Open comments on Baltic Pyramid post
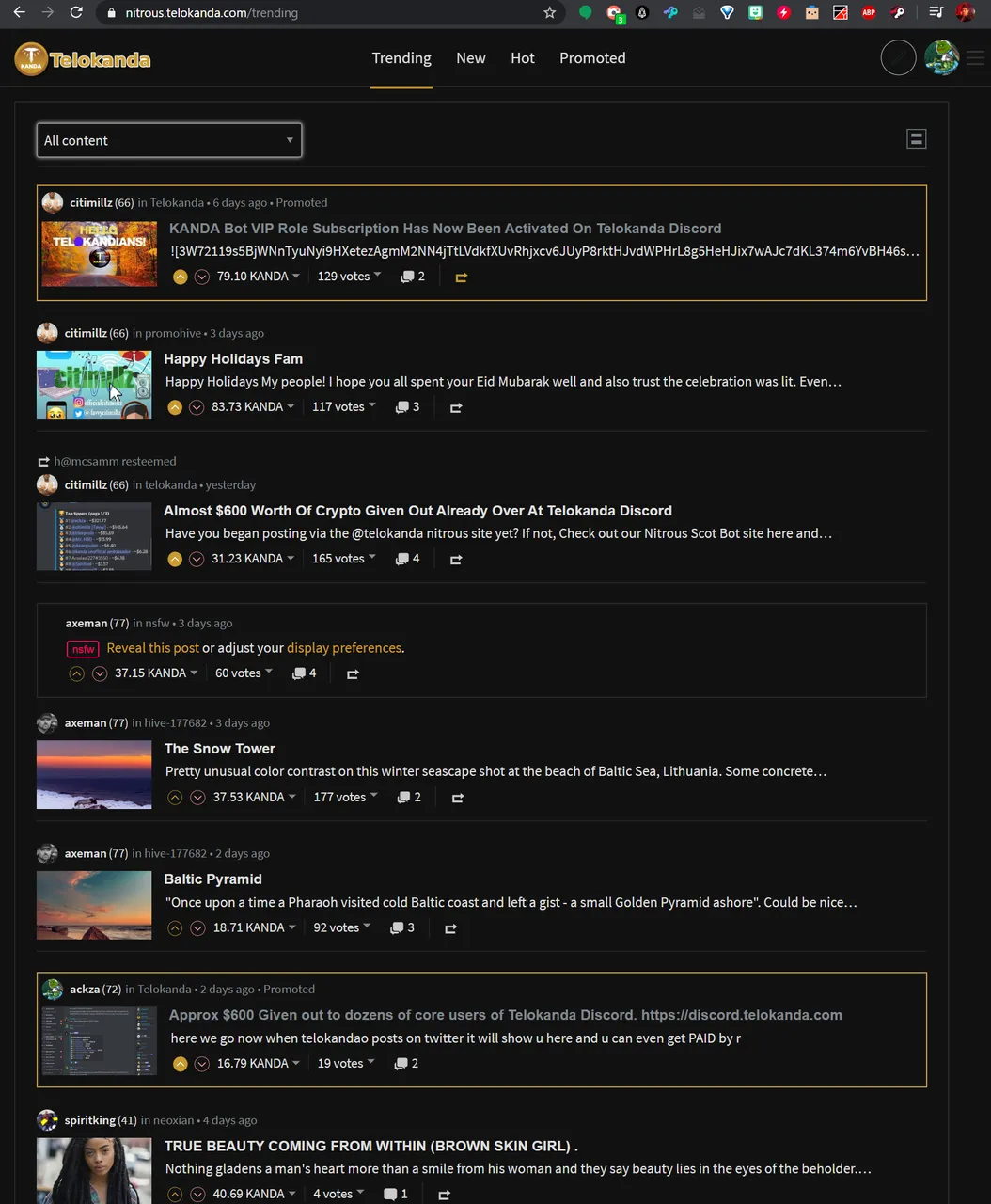991x1204 pixels. pyautogui.click(x=402, y=927)
